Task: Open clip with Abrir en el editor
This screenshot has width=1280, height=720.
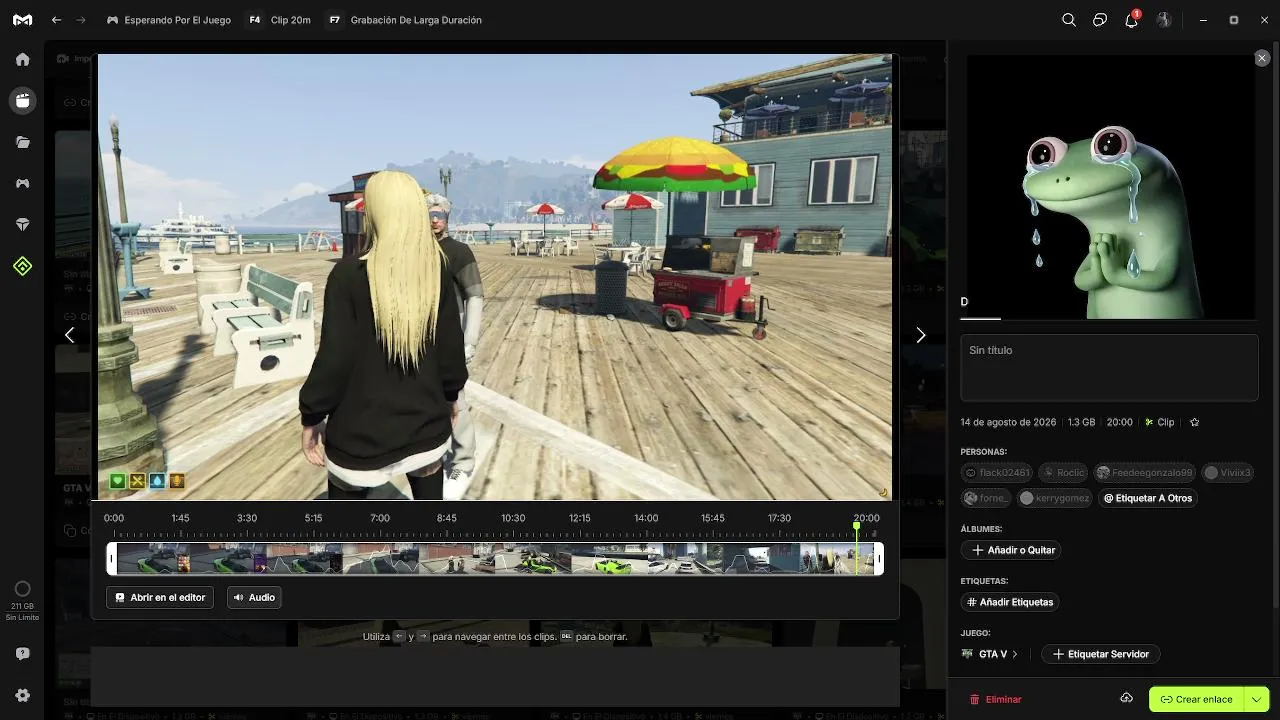Action: pos(160,597)
